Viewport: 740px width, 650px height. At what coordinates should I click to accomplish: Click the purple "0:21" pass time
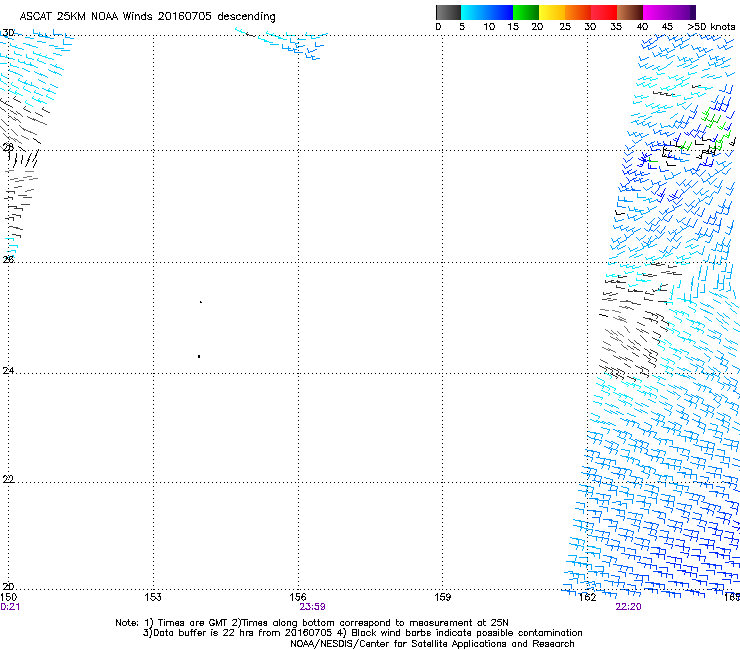pyautogui.click(x=10, y=607)
